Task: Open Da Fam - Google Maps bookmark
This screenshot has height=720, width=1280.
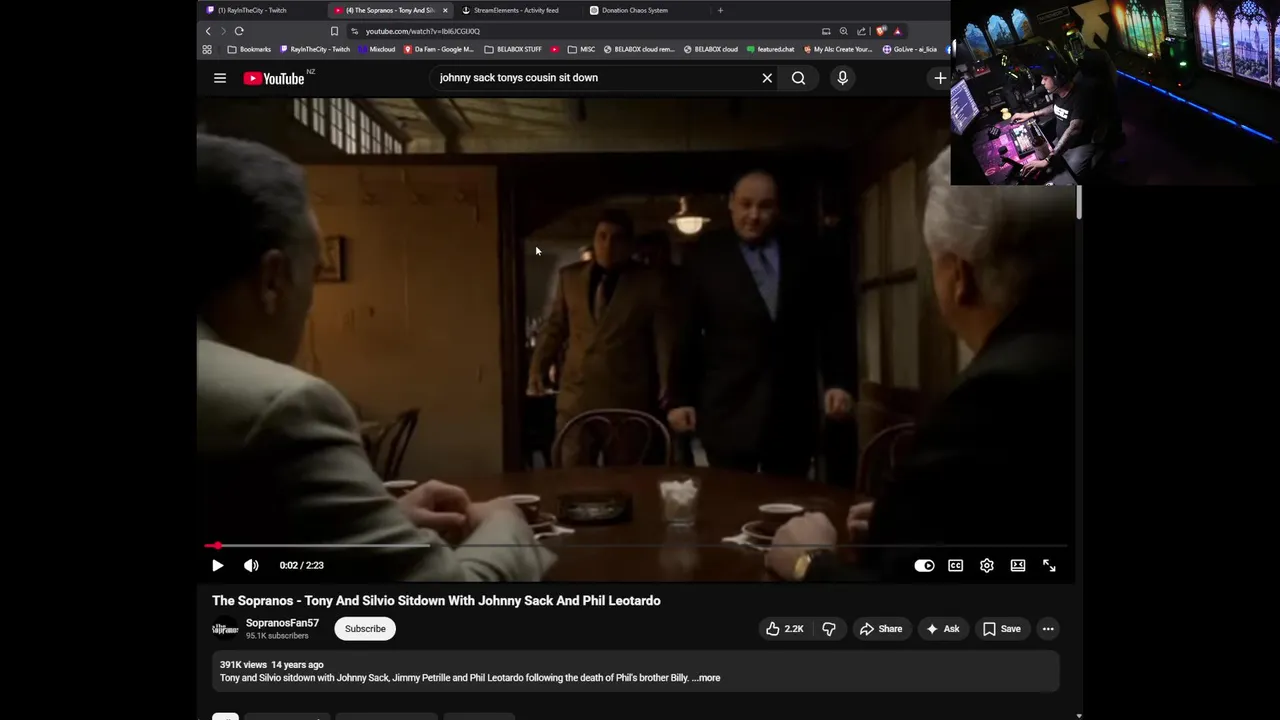Action: [439, 49]
